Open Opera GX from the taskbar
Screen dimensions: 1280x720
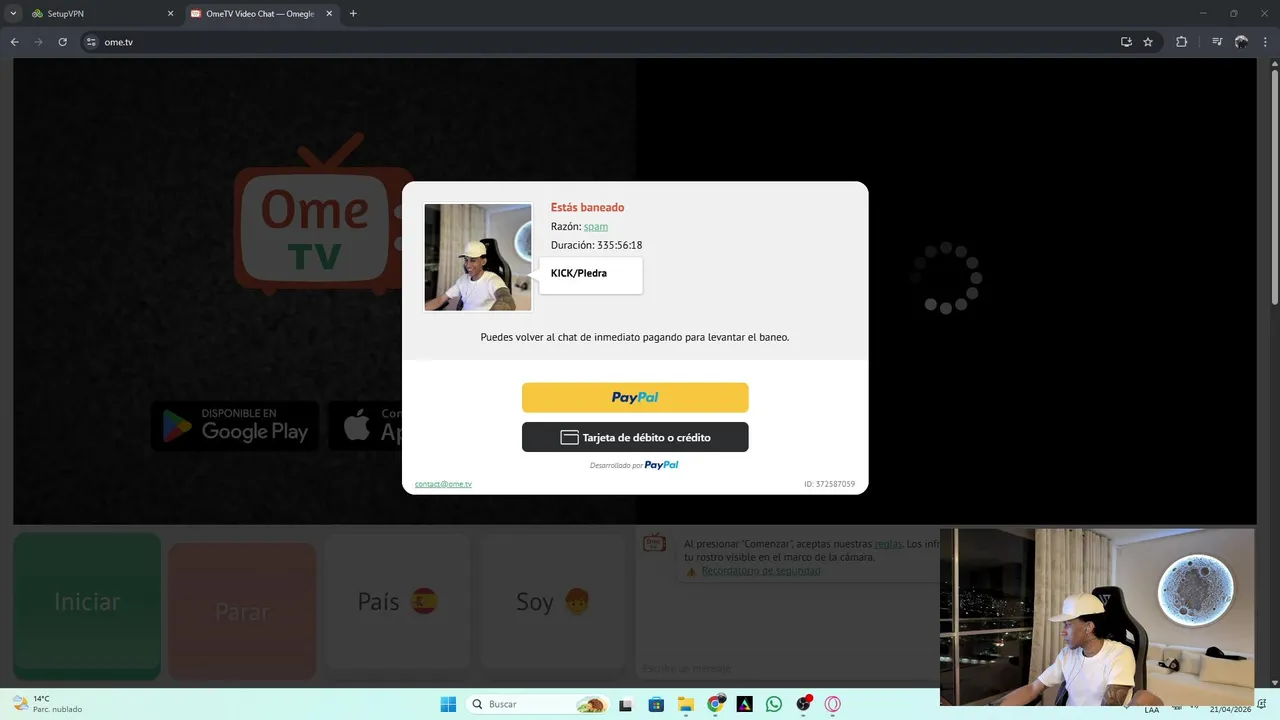coord(832,704)
